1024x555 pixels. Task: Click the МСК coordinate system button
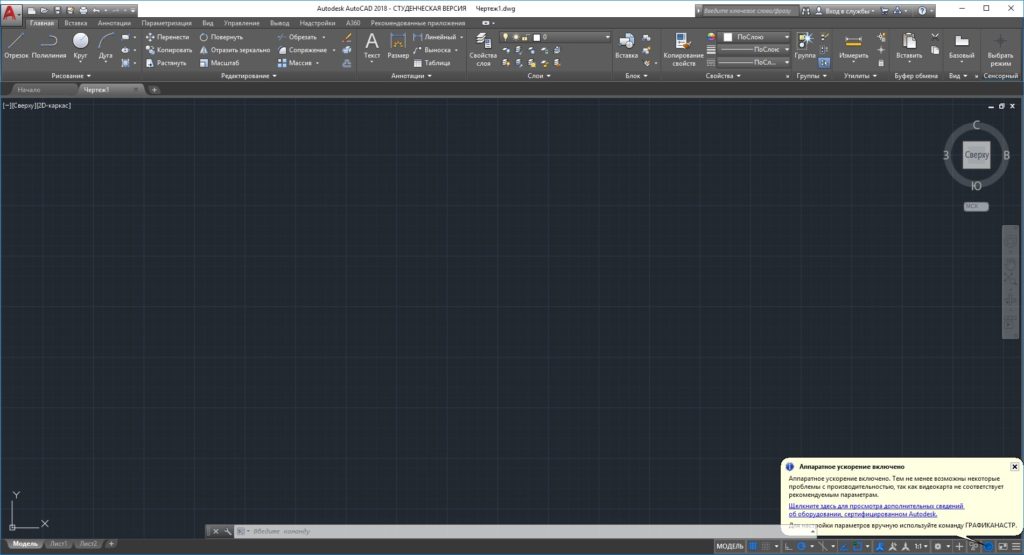tap(976, 206)
